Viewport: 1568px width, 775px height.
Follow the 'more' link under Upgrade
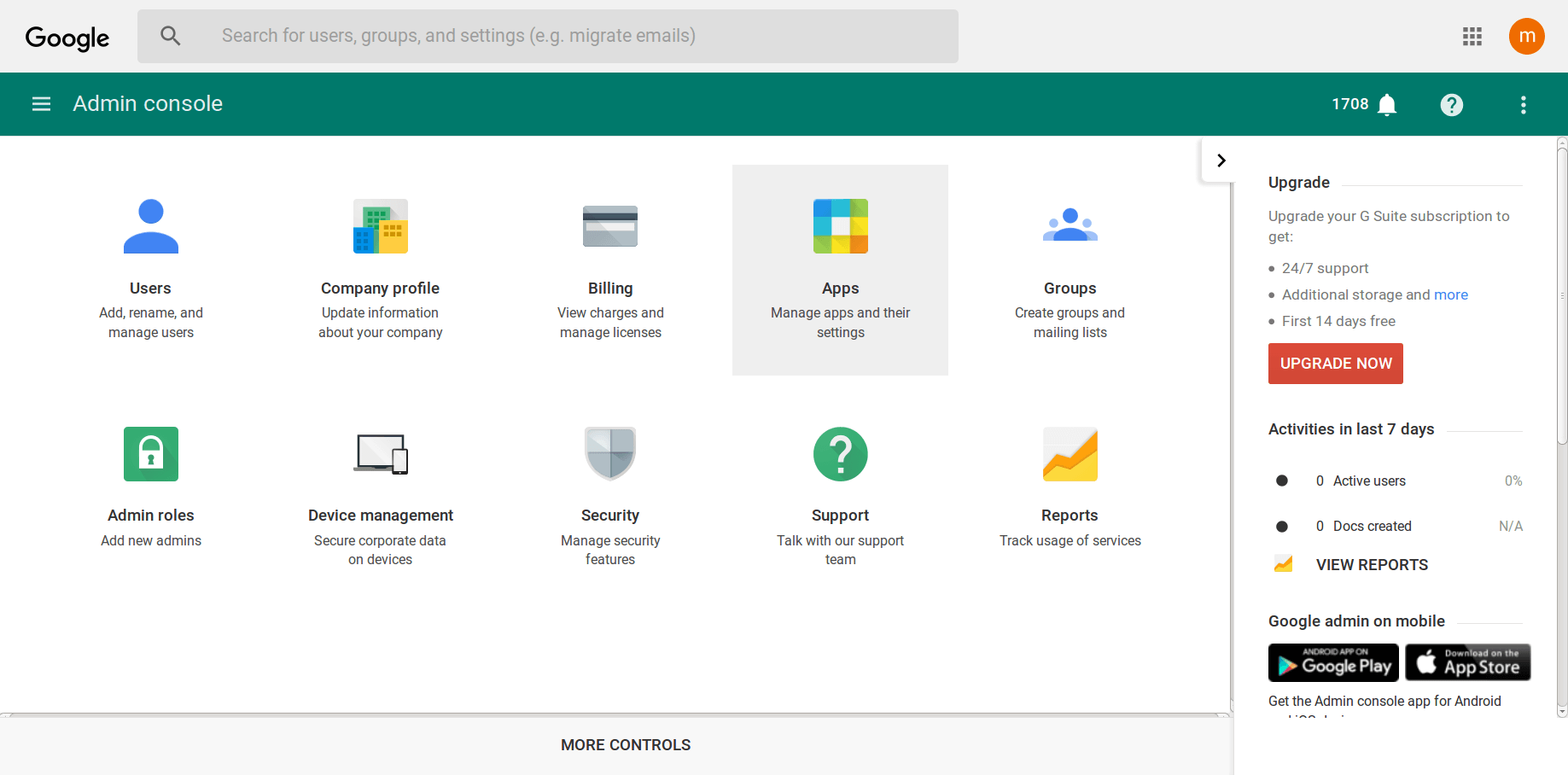pos(1450,294)
